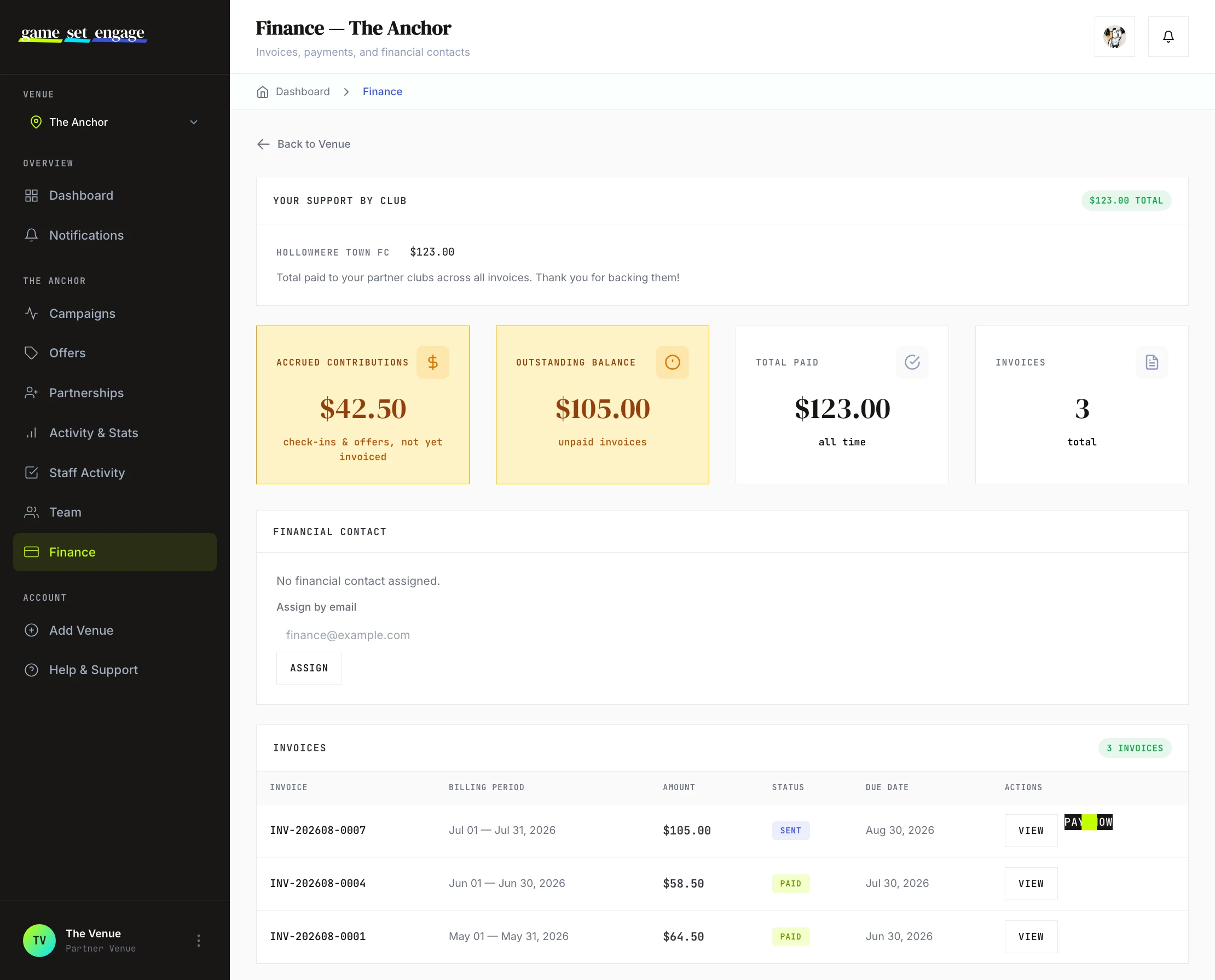Open Partnerships in sidebar
This screenshot has height=980, width=1215.
[114, 393]
